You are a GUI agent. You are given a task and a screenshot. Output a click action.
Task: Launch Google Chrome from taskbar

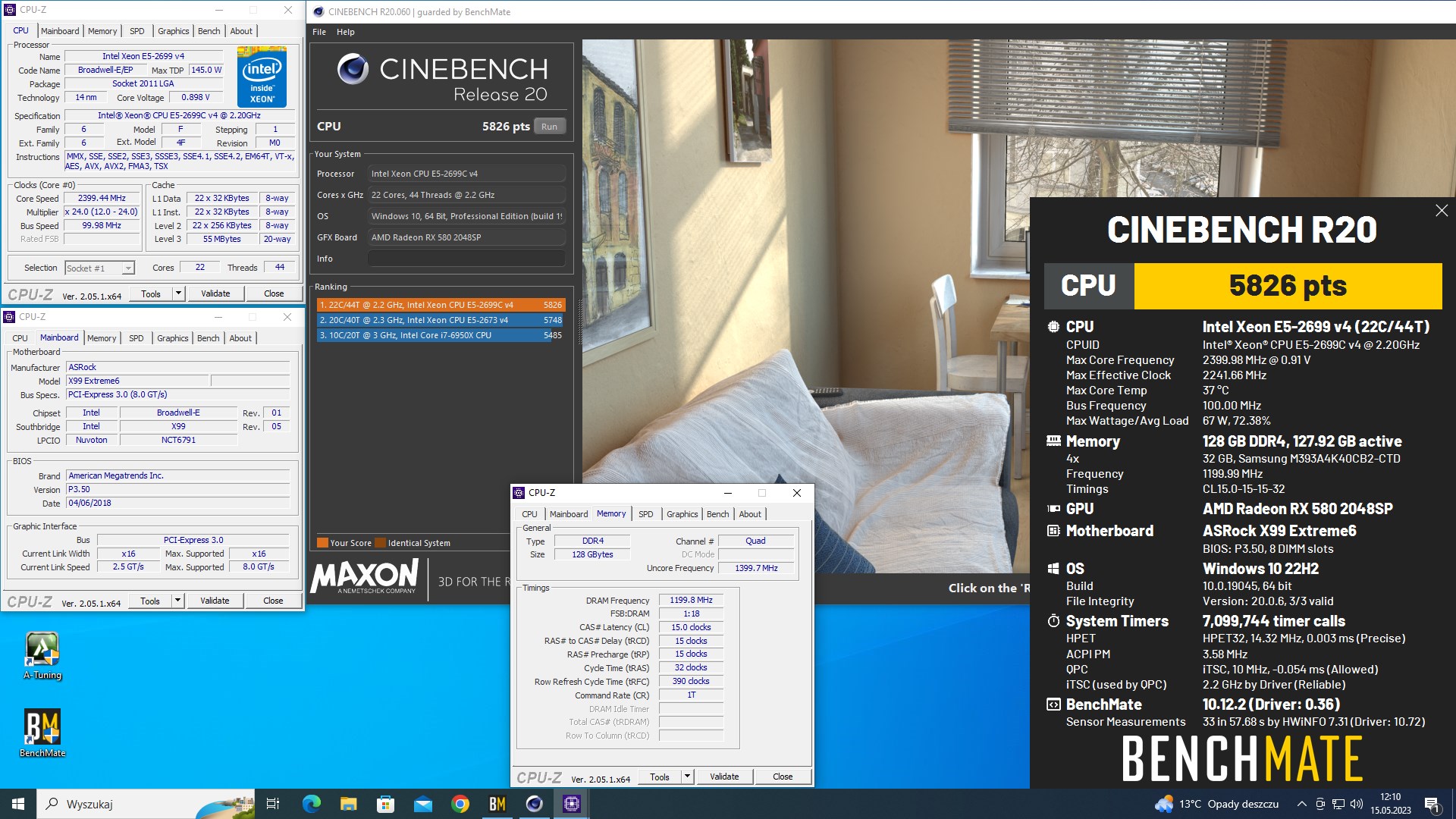[x=460, y=804]
